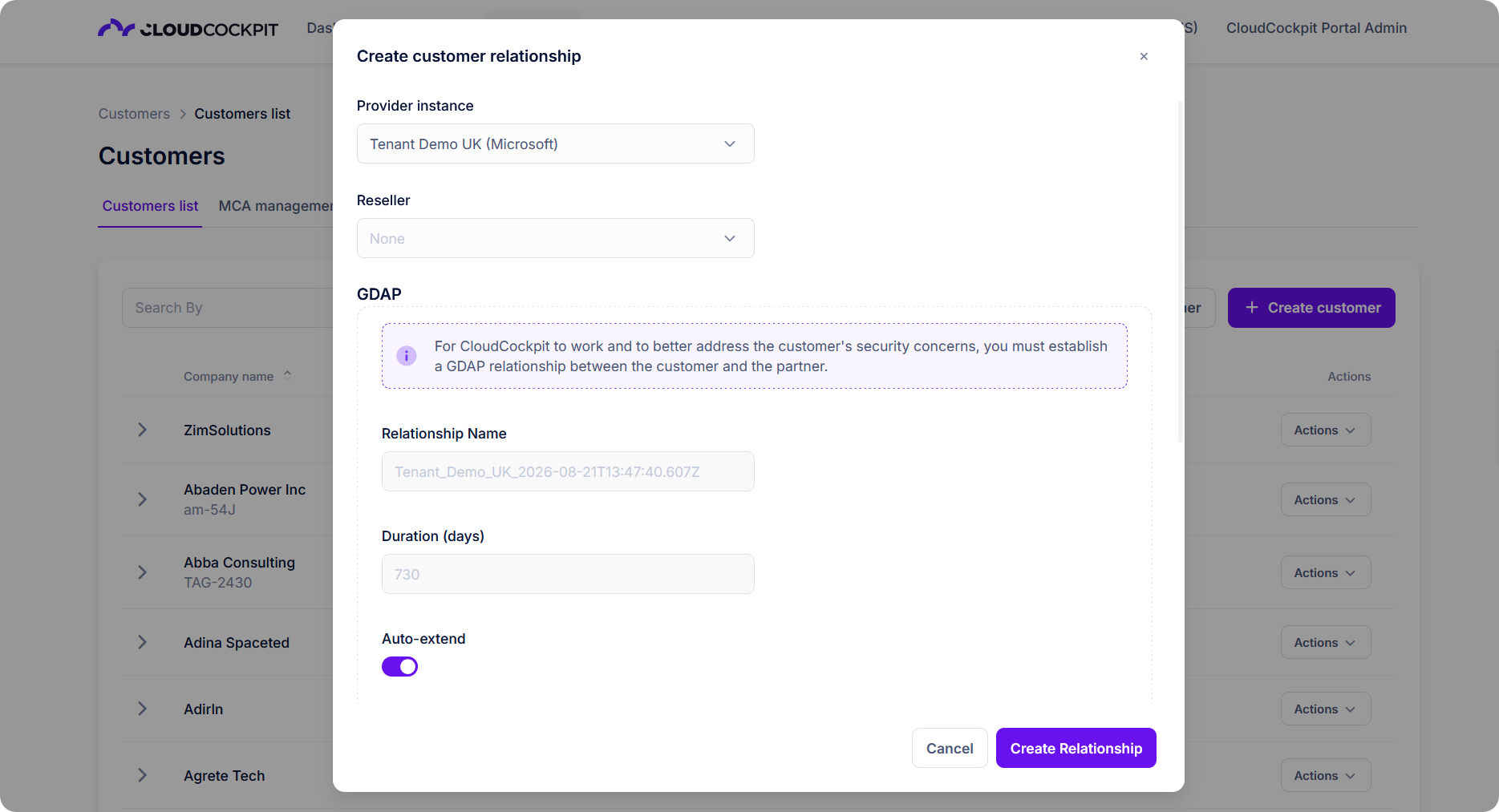Sort by Company name column arrow
Image resolution: width=1499 pixels, height=812 pixels.
tap(287, 376)
